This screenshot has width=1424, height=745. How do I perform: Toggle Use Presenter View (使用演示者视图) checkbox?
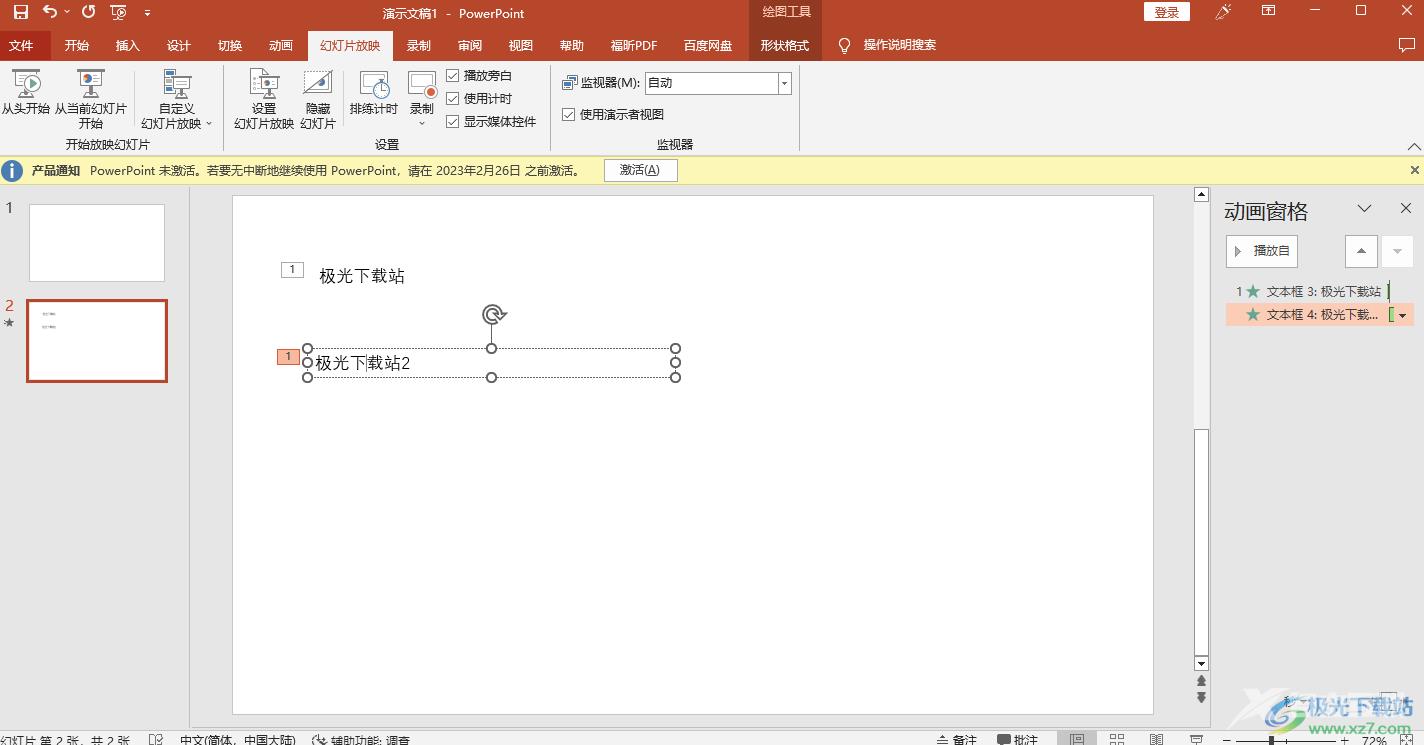[x=568, y=114]
